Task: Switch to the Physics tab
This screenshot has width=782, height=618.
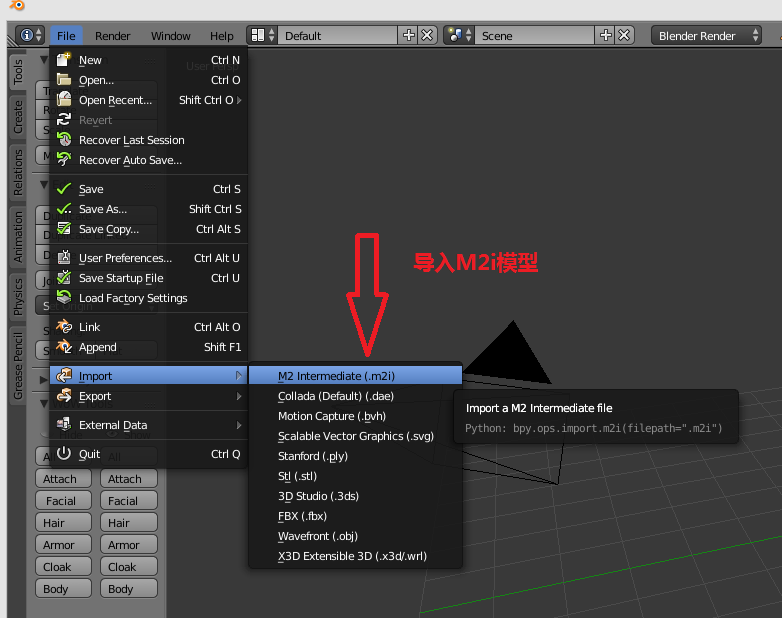Action: (18, 297)
